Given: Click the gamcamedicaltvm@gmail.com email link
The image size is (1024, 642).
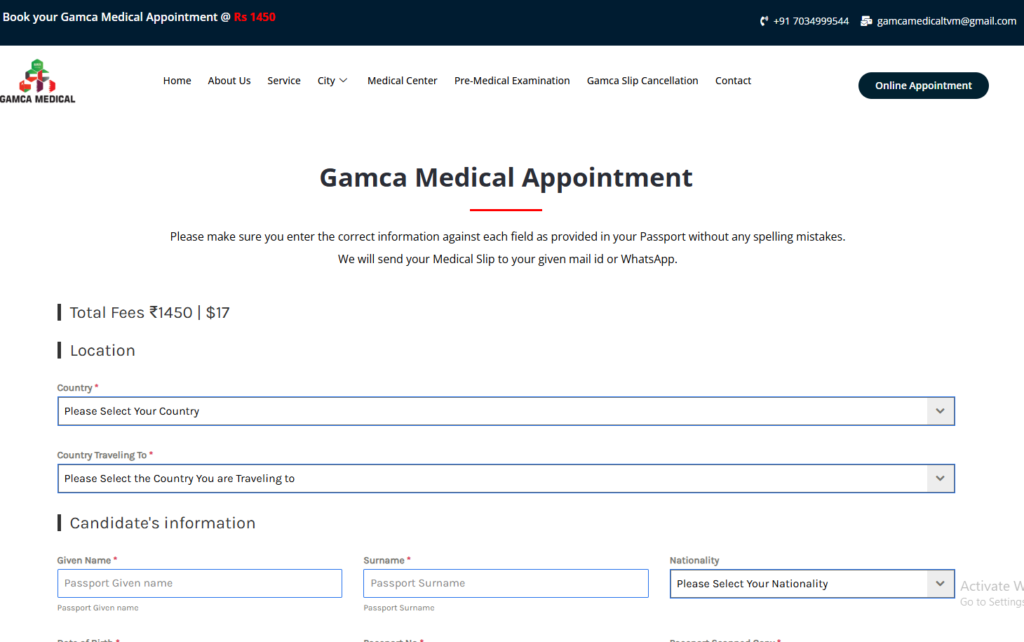Looking at the screenshot, I should coord(946,21).
